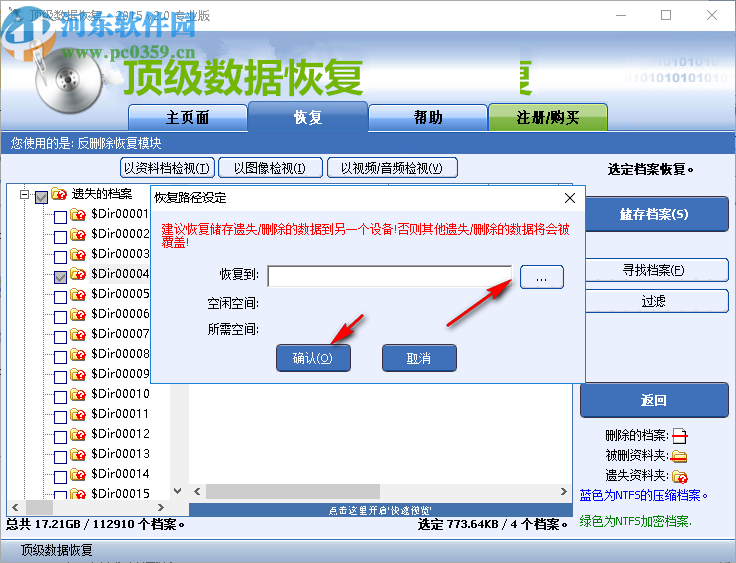The width and height of the screenshot is (736, 563).
Task: Click the folder icon beside $Dir00005
Action: tap(78, 294)
